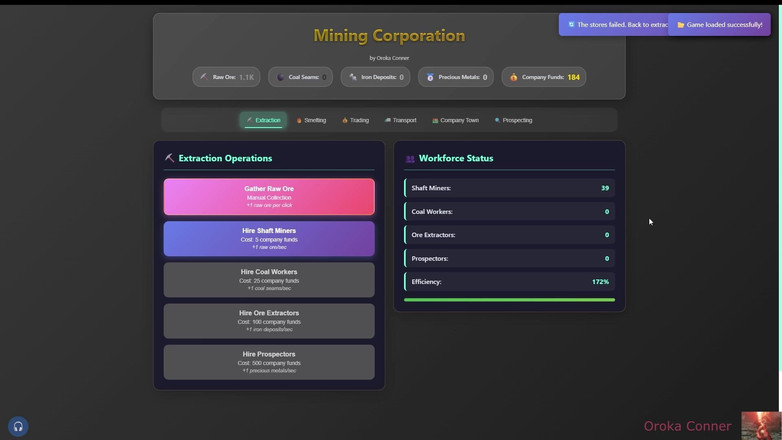The width and height of the screenshot is (782, 440).
Task: Click the pickaxe icon beside Raw Ore
Action: pos(203,77)
